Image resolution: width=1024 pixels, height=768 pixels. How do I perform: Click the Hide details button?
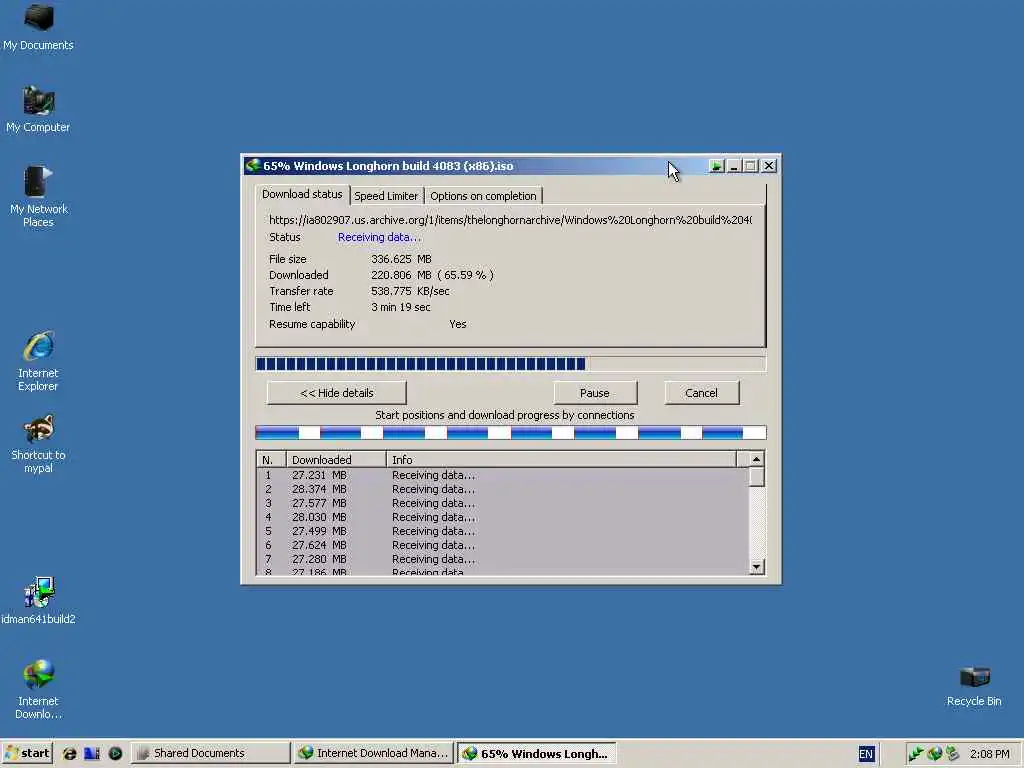336,393
